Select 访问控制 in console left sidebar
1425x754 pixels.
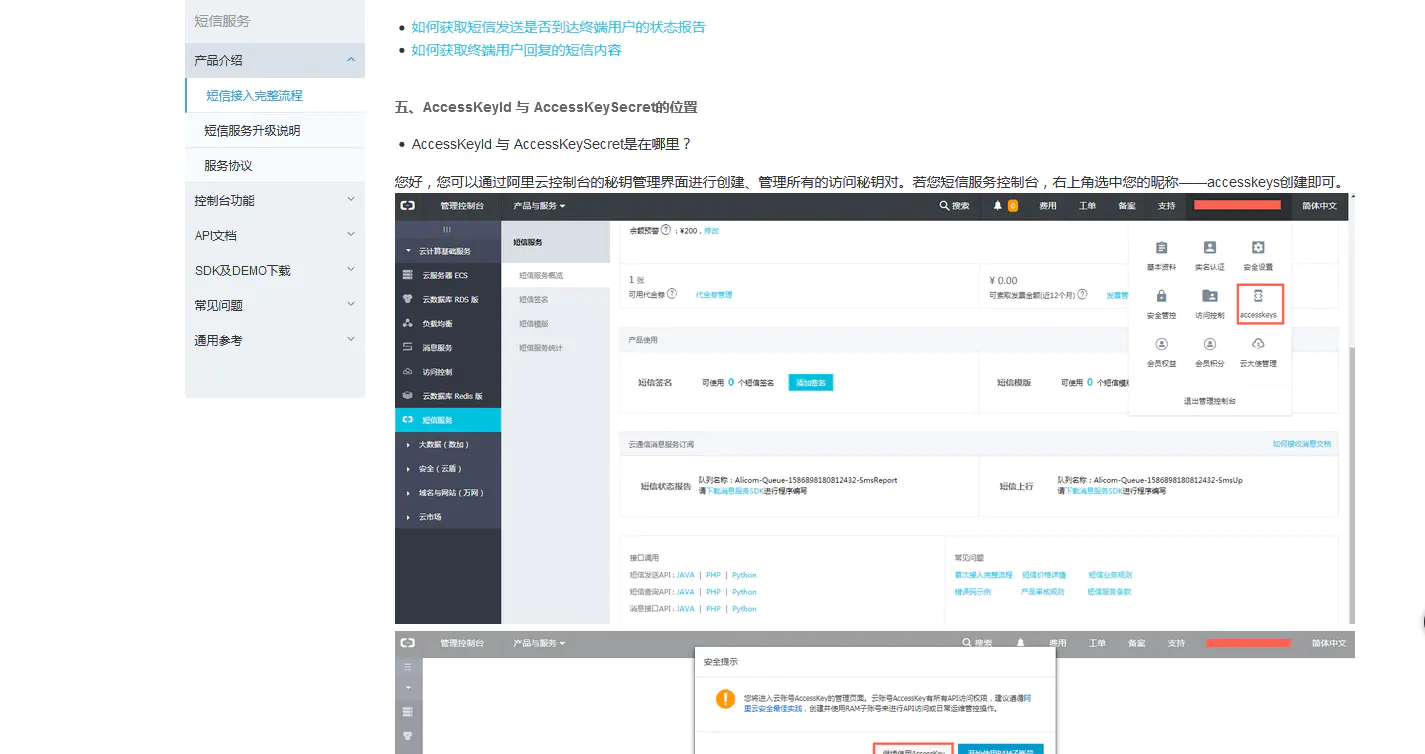point(448,372)
